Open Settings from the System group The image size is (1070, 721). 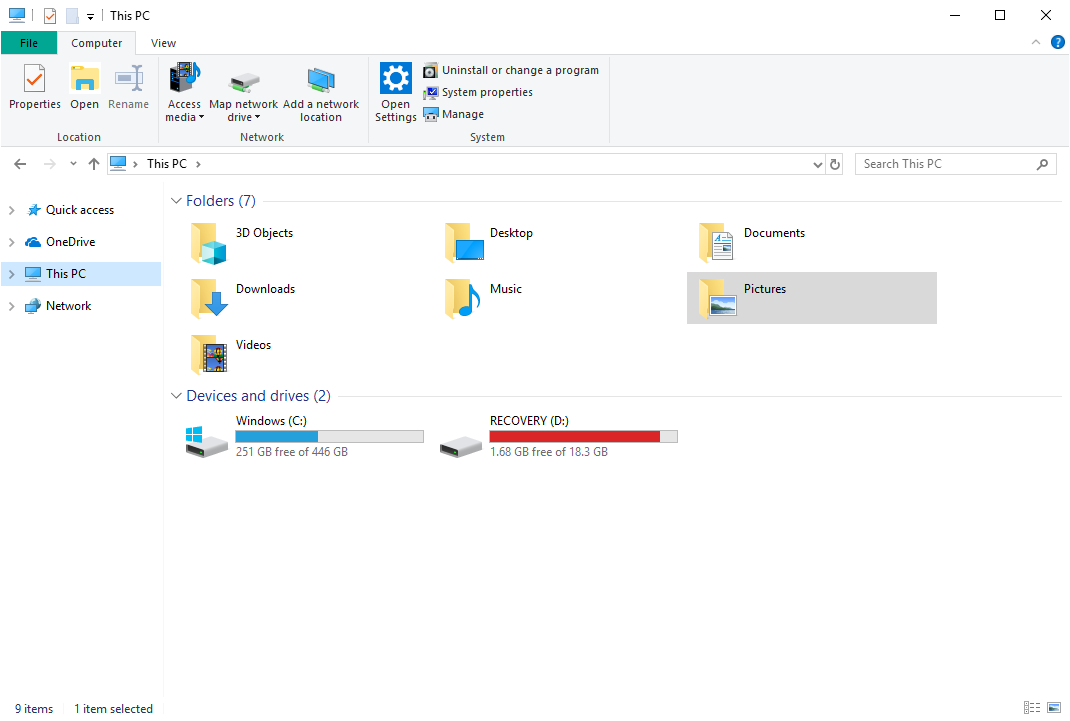395,91
